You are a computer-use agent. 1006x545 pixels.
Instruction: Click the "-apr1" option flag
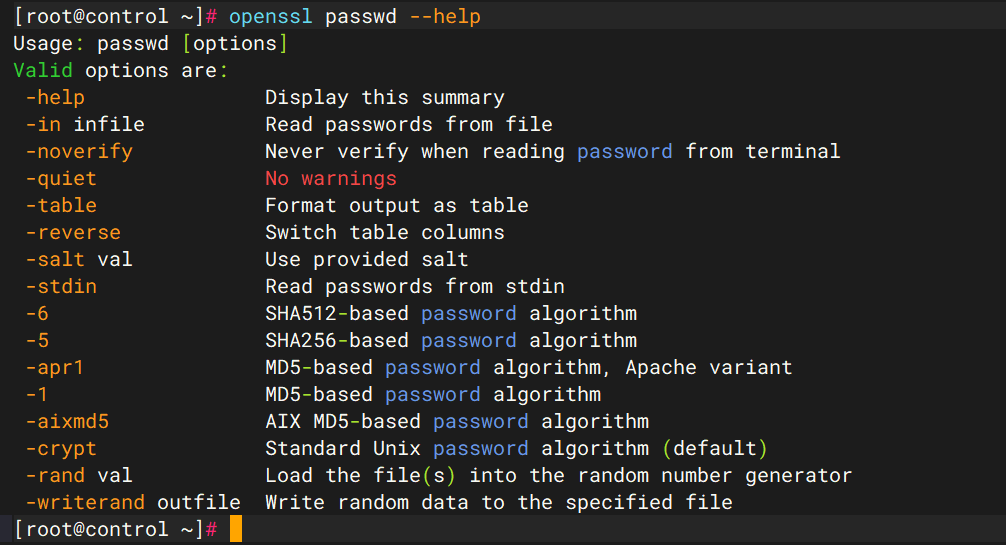coord(55,368)
